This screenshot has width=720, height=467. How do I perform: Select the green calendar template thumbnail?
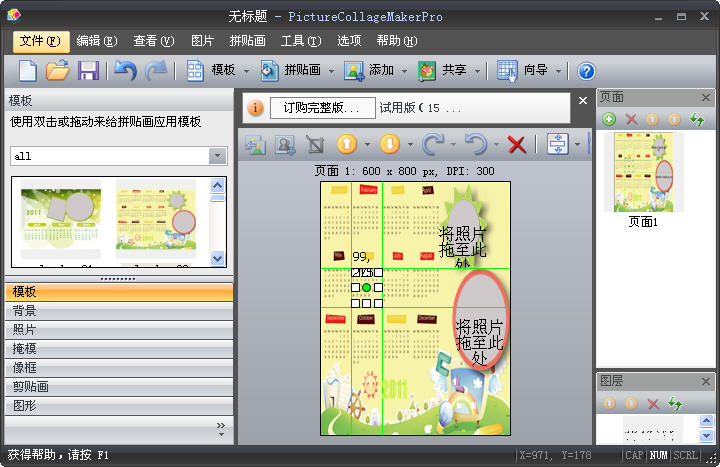pyautogui.click(x=61, y=219)
